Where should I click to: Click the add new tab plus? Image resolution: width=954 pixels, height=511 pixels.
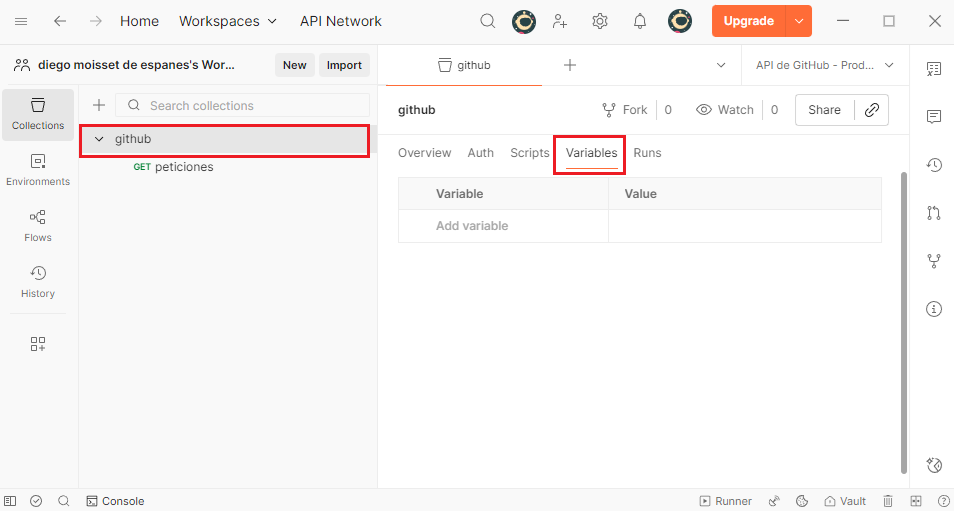[x=570, y=65]
